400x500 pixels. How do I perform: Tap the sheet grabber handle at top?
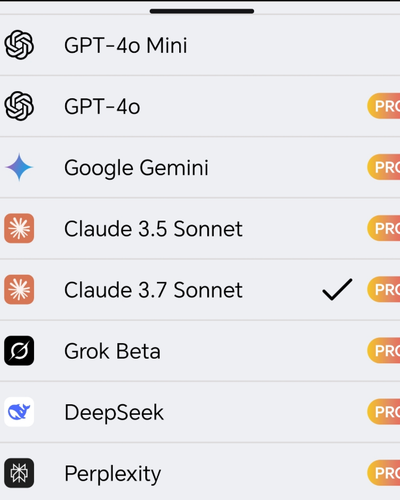pos(202,11)
